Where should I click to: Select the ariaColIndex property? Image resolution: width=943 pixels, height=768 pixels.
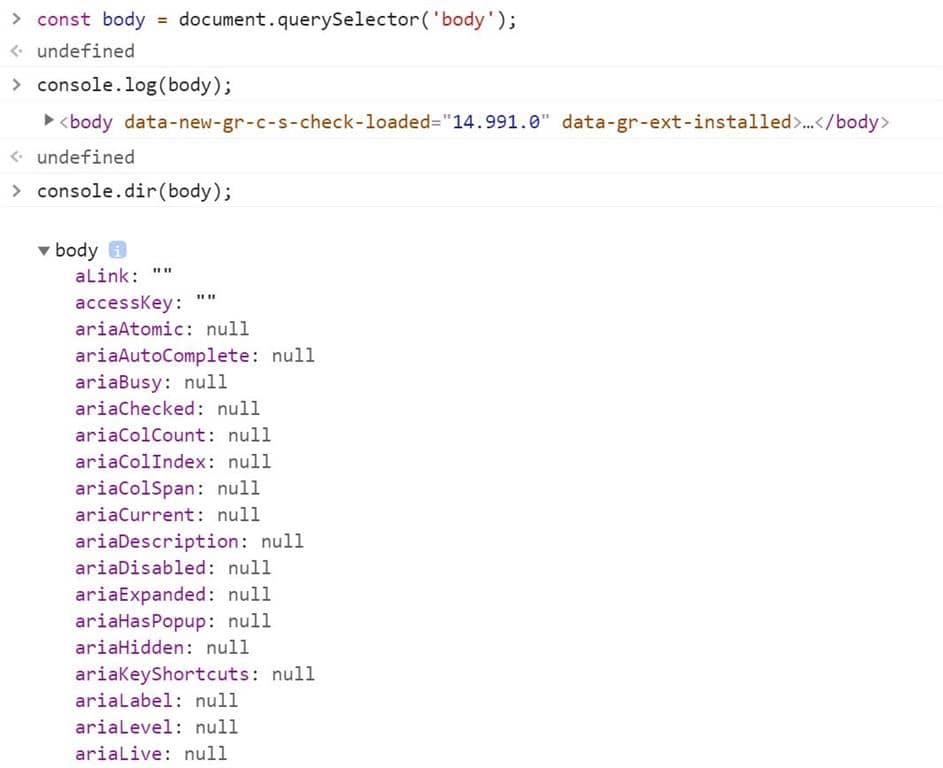point(173,461)
